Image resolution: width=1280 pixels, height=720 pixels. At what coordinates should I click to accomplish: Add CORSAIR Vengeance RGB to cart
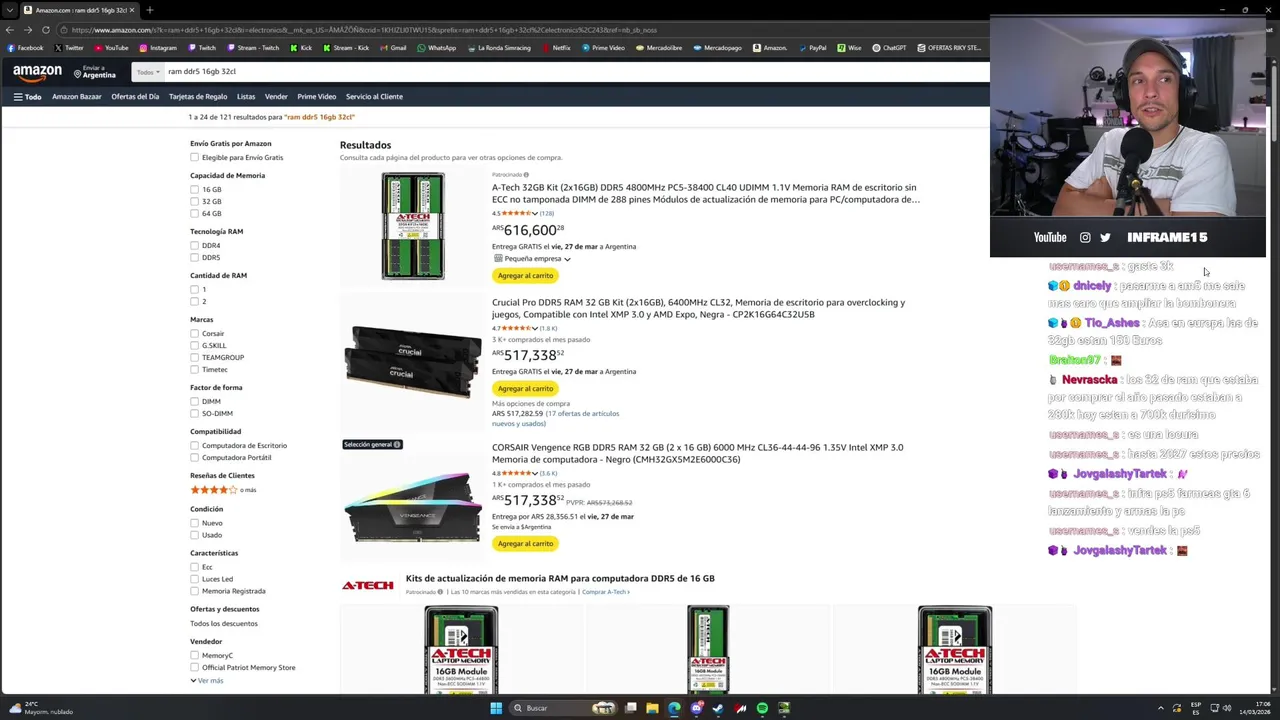(525, 544)
